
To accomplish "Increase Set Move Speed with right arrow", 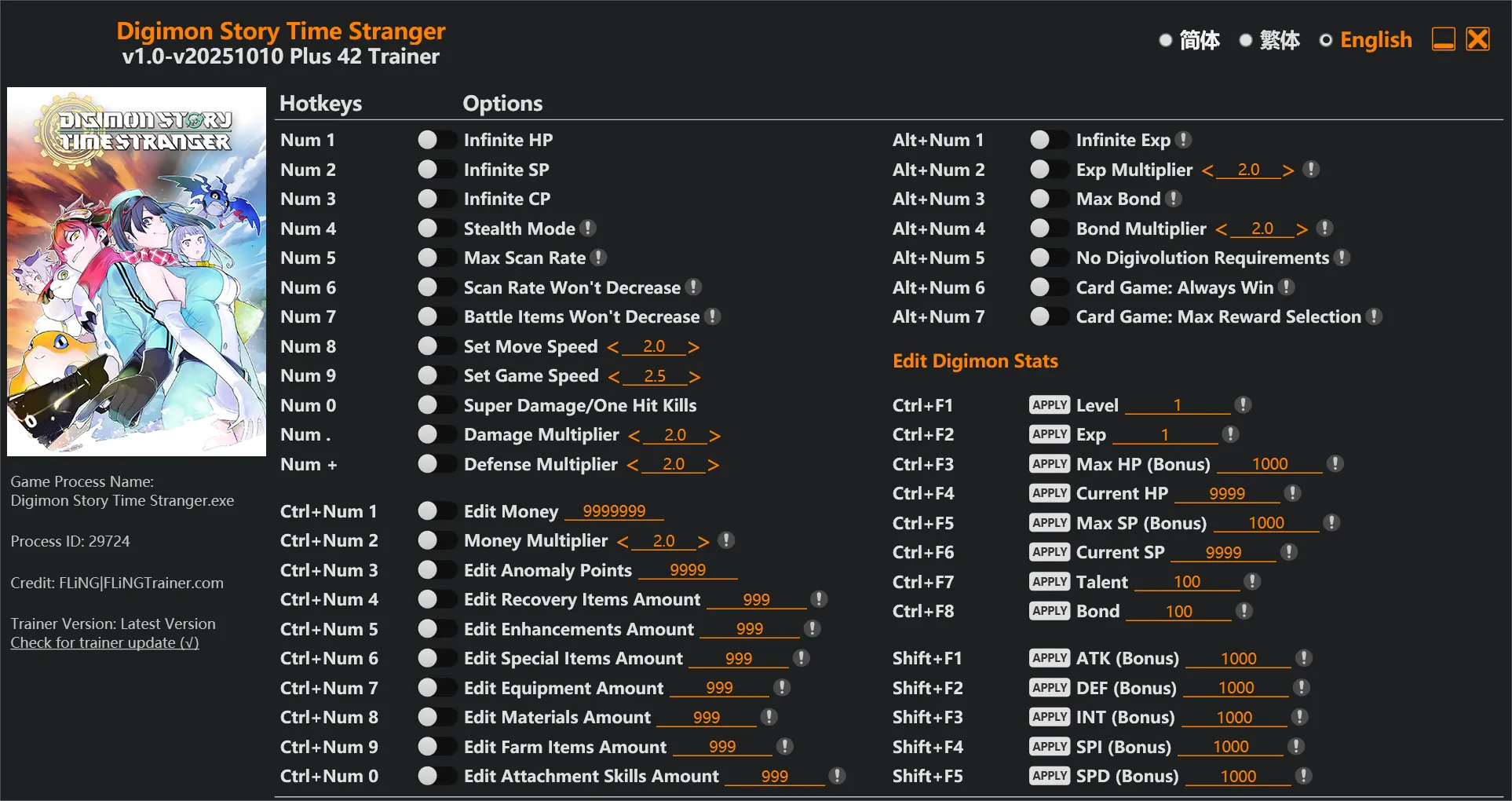I will [693, 347].
